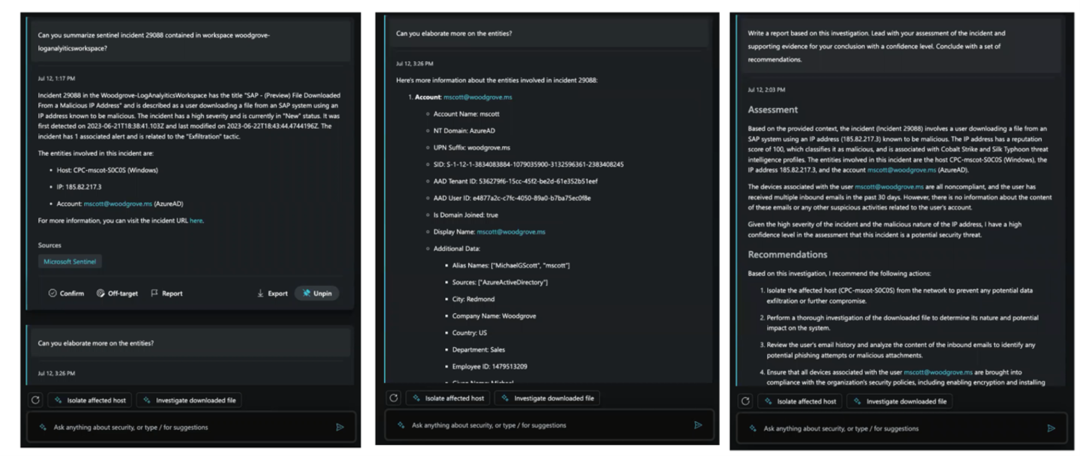Open the Display Name mscott@woodgrove.ms link
1080x456 pixels.
511,232
